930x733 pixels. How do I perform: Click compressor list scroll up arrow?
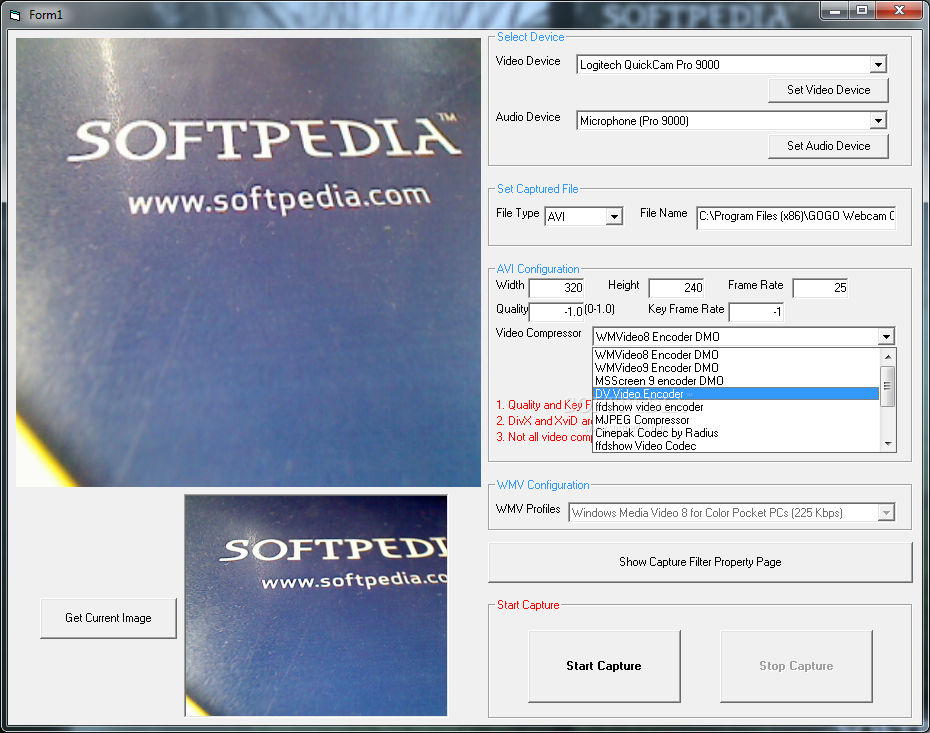point(888,356)
